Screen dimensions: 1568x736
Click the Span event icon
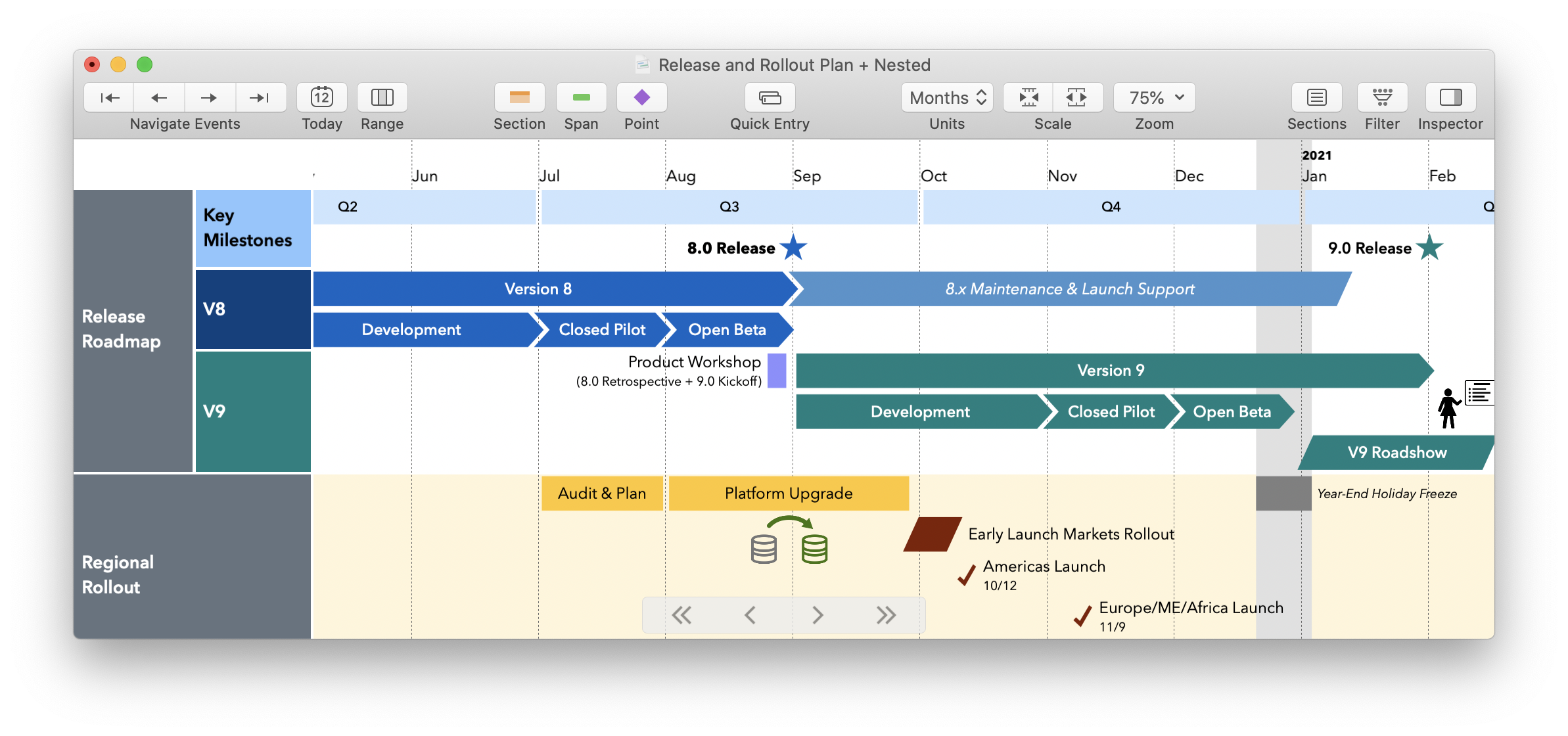pos(580,97)
